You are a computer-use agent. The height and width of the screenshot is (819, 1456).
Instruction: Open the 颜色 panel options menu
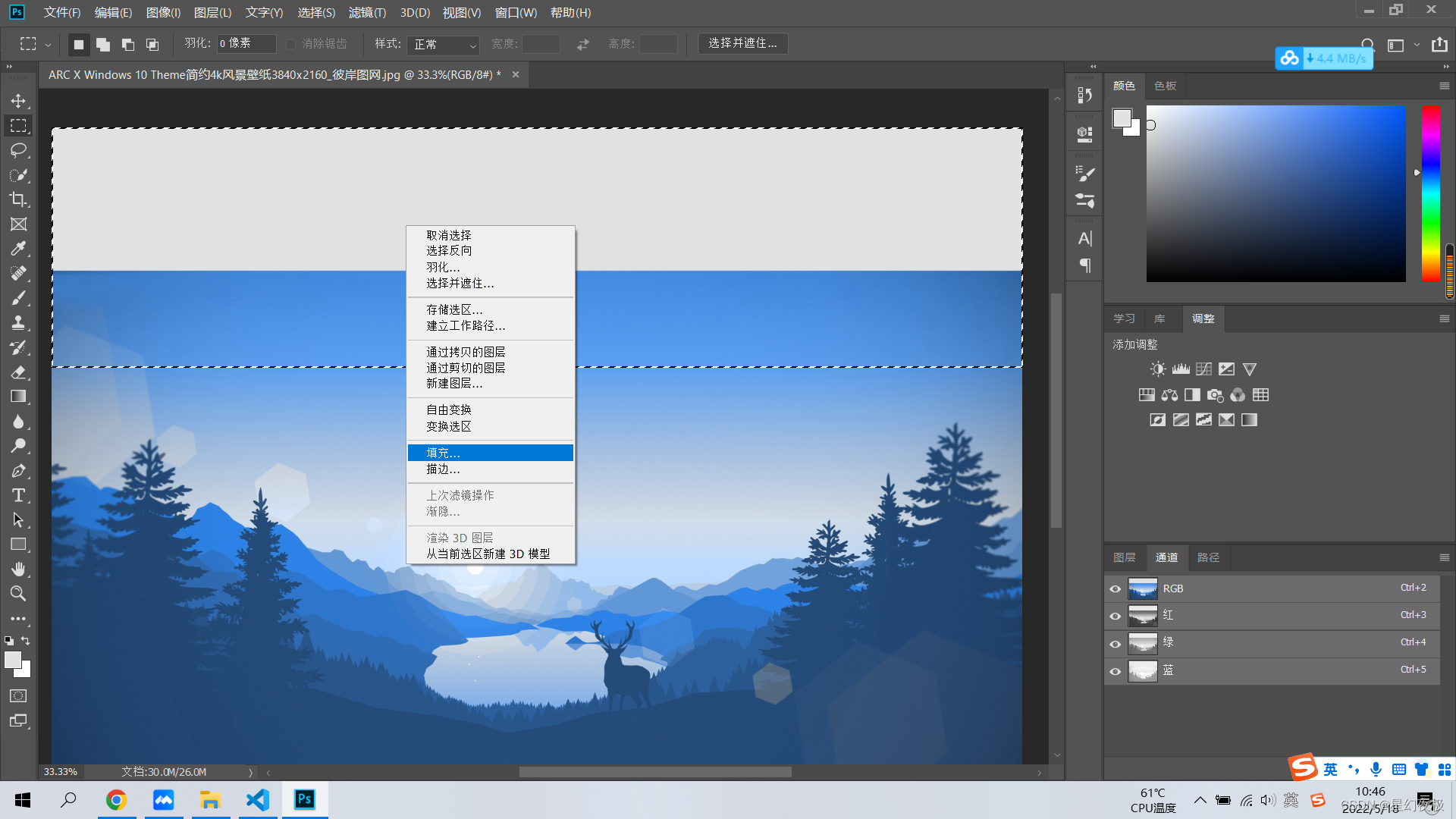point(1444,86)
